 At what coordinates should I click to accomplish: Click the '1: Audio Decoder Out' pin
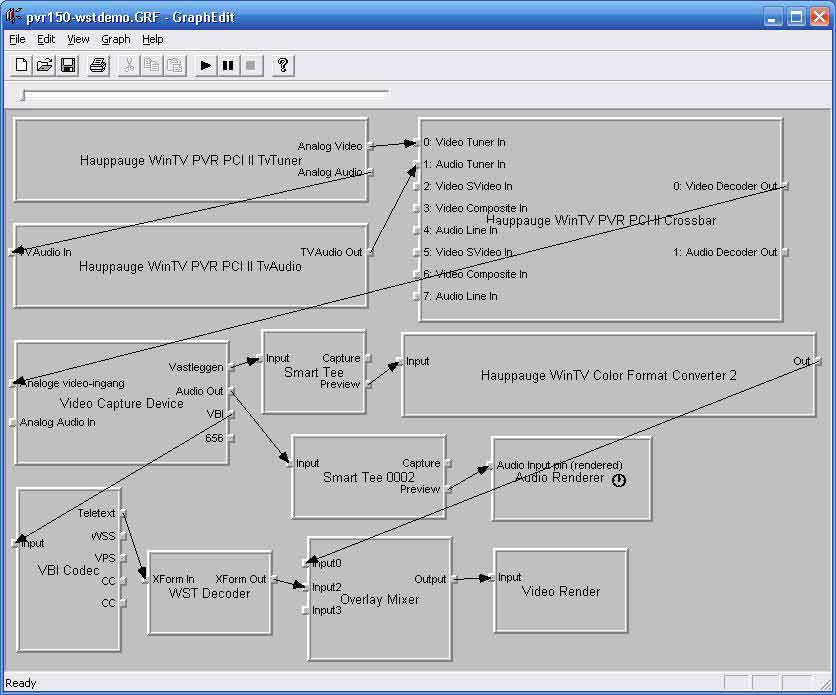785,252
